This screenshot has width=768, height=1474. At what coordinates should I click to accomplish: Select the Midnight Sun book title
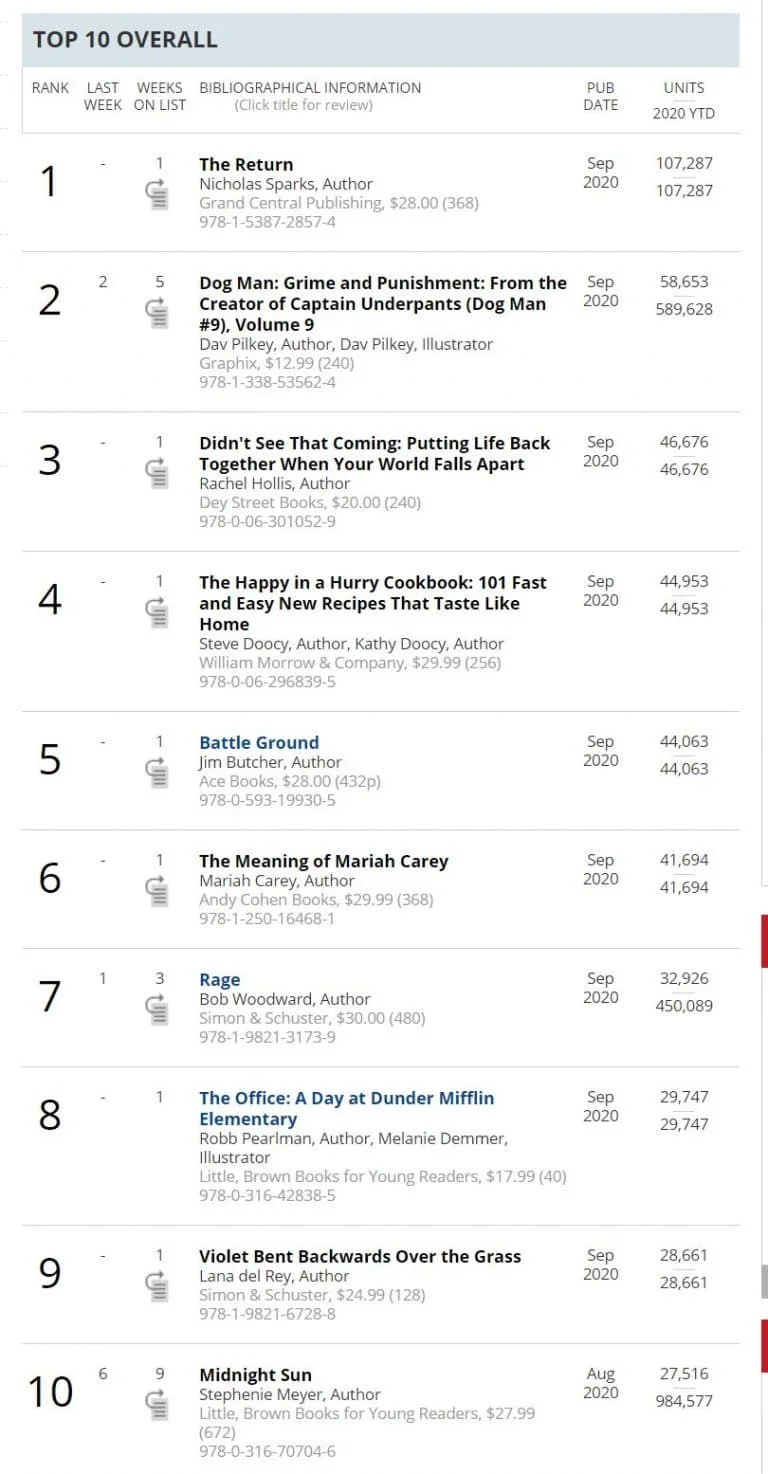point(255,1375)
